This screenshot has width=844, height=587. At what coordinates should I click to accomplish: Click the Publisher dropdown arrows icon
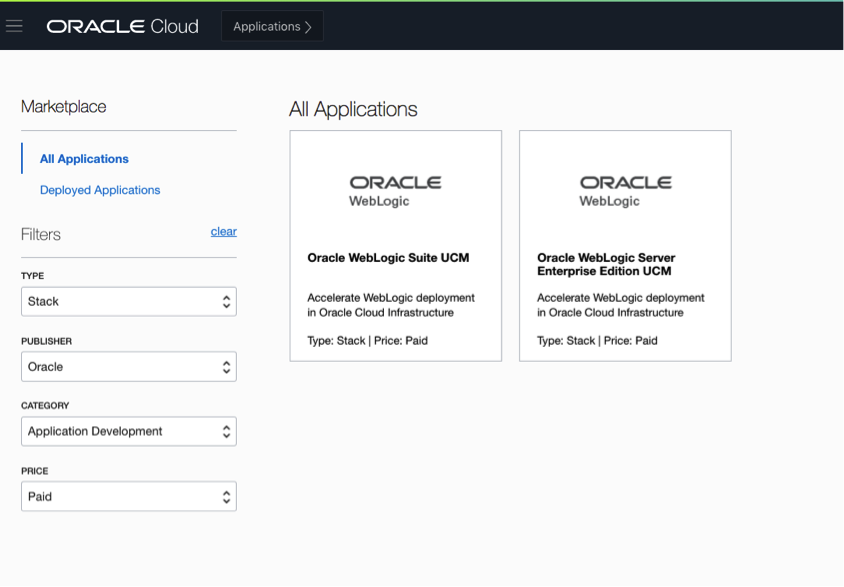point(227,367)
